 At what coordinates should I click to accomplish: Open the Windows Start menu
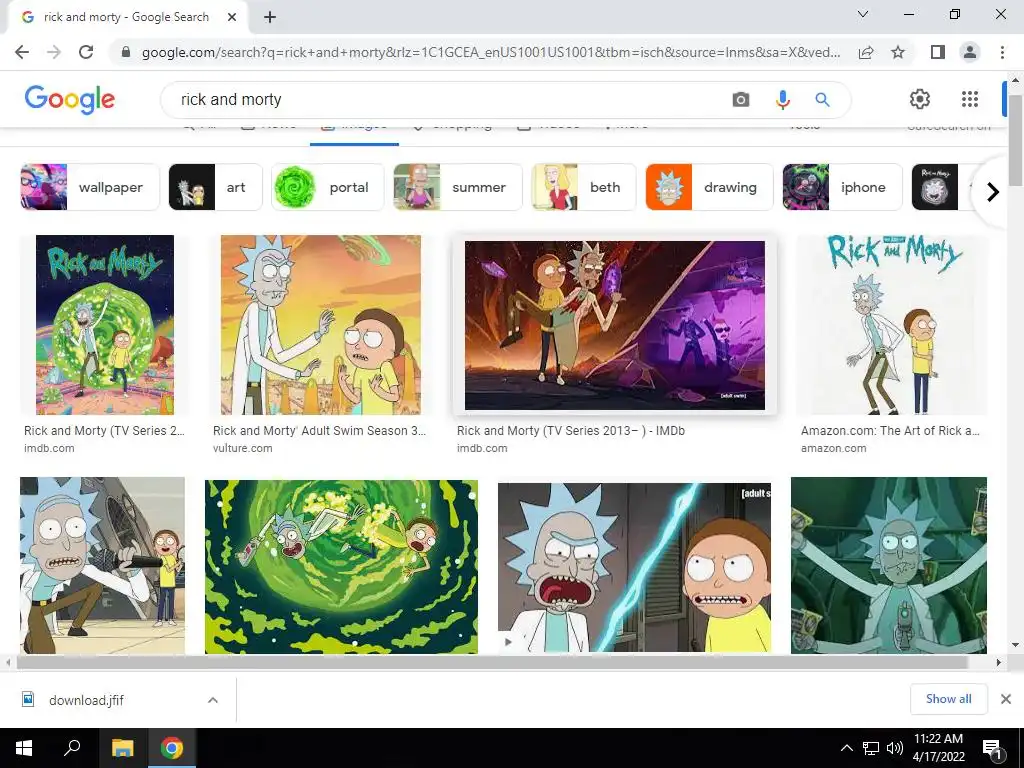pos(24,748)
